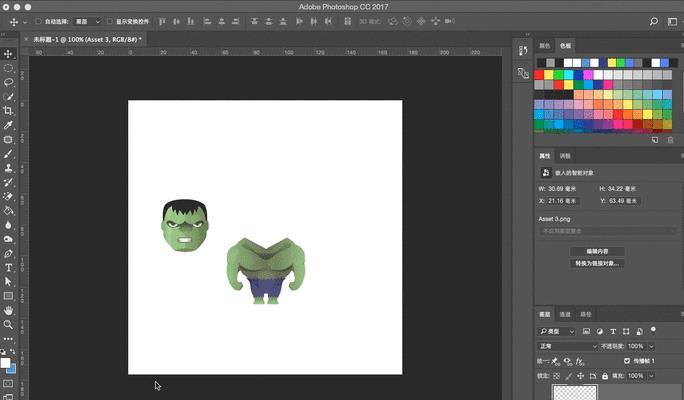This screenshot has height=400, width=684.
Task: Switch to the Color tab
Action: click(x=544, y=45)
